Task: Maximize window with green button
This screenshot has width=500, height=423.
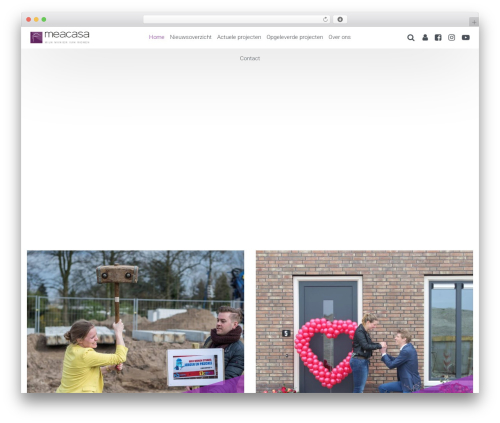Action: pos(44,20)
